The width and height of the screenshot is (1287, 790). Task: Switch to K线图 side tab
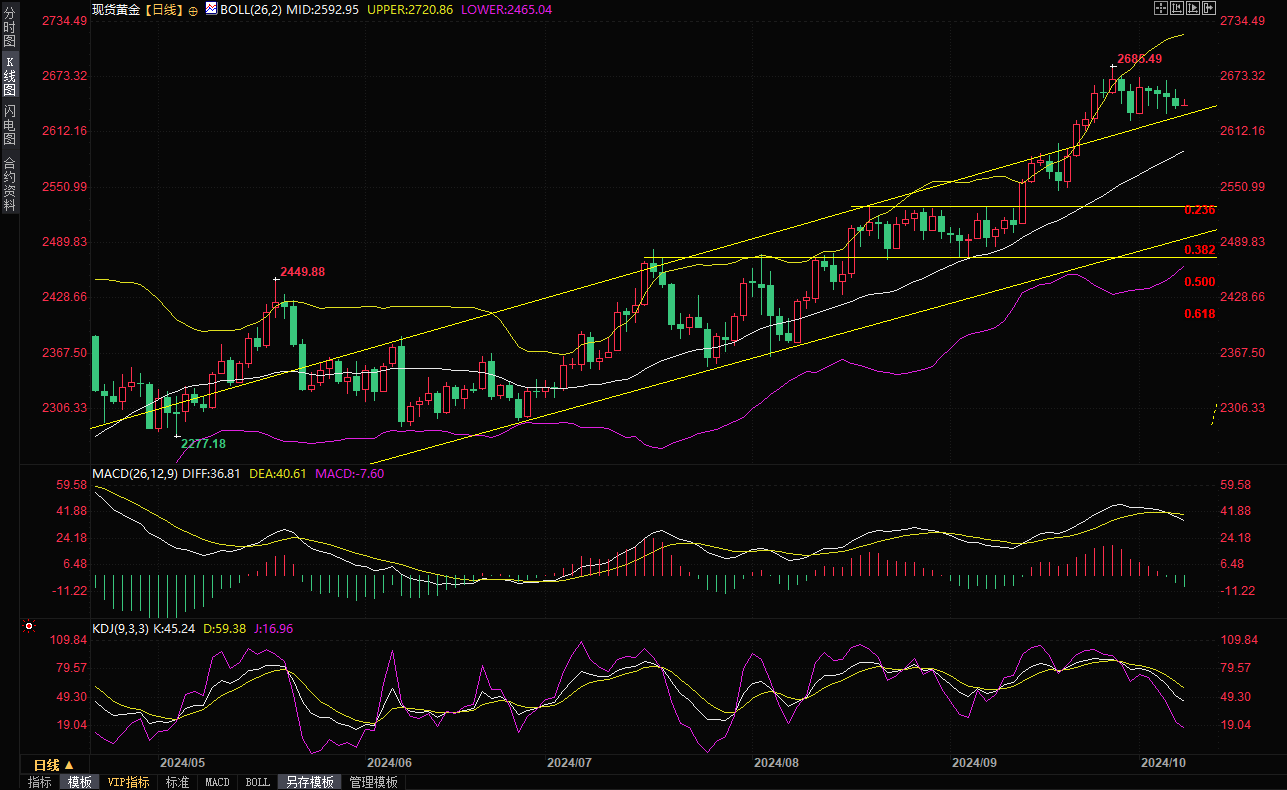pyautogui.click(x=10, y=76)
